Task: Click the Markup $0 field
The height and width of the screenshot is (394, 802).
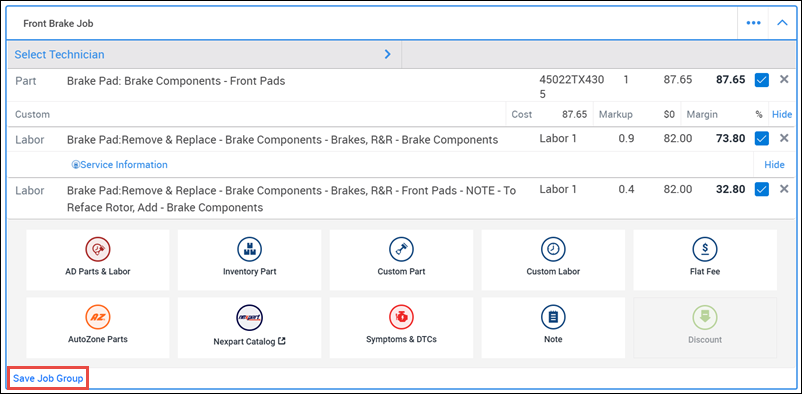Action: pyautogui.click(x=669, y=115)
